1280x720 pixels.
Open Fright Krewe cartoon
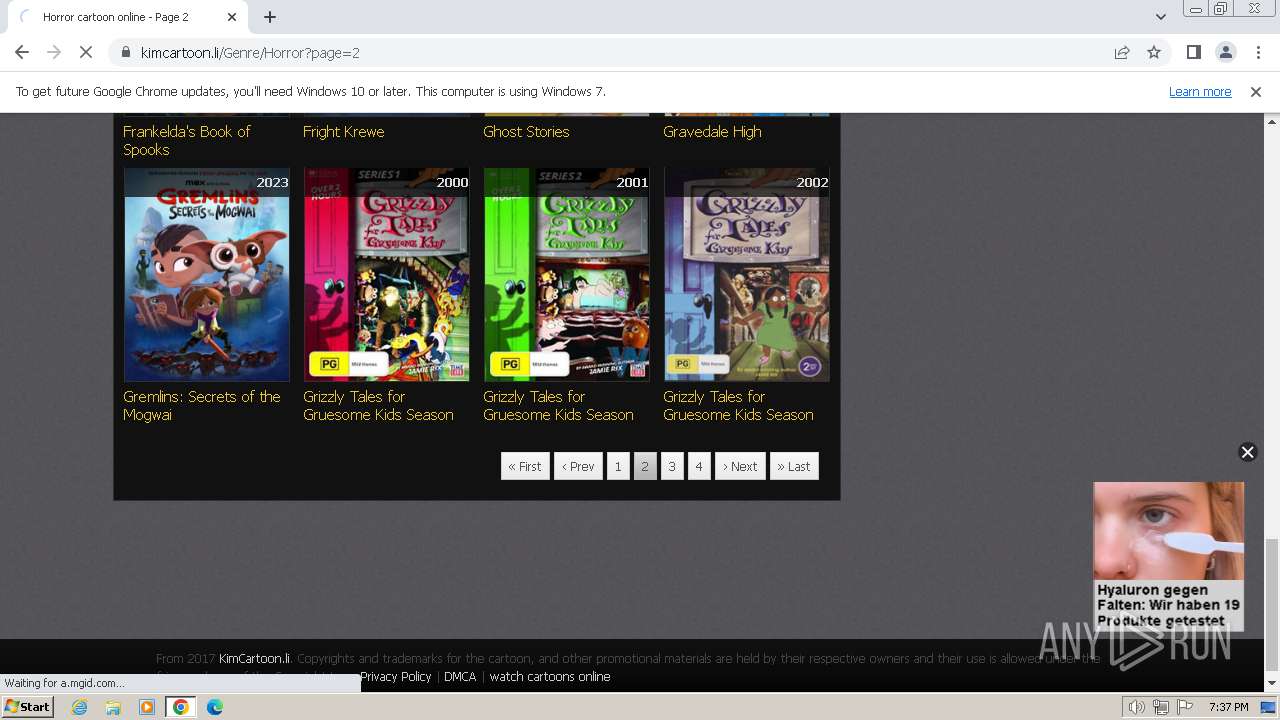tap(343, 131)
